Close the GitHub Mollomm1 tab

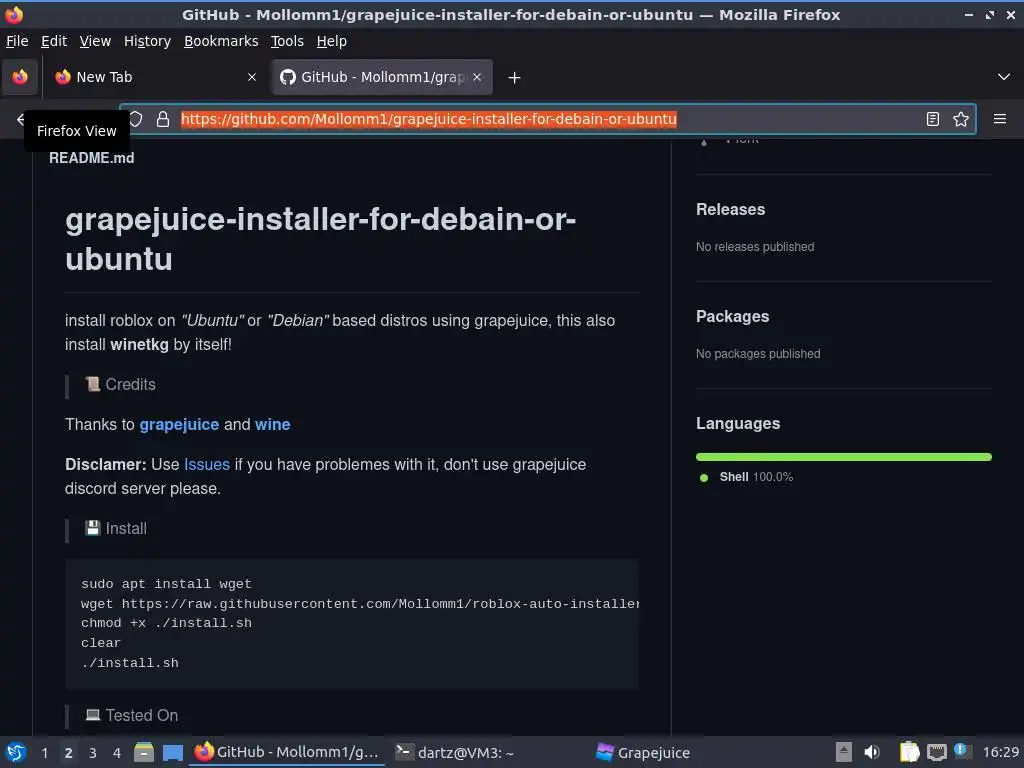(x=477, y=77)
